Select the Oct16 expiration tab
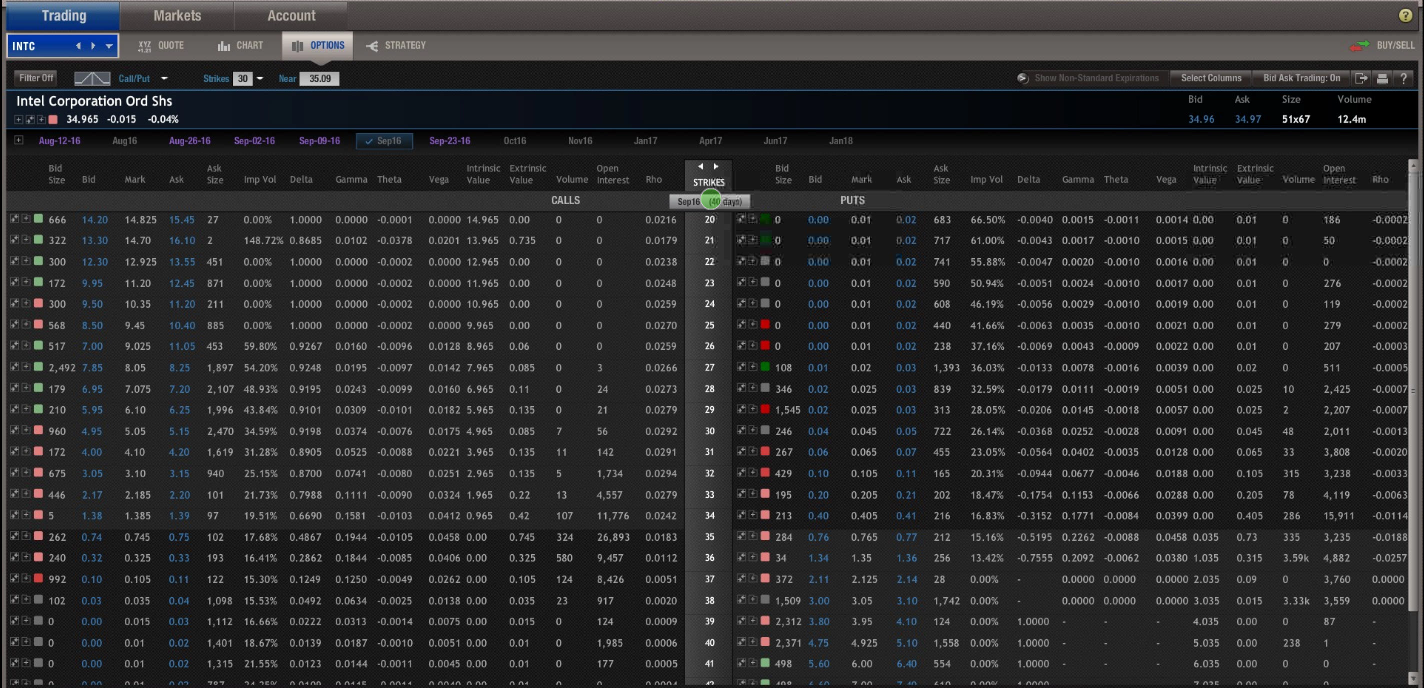The image size is (1424, 688). tap(515, 141)
